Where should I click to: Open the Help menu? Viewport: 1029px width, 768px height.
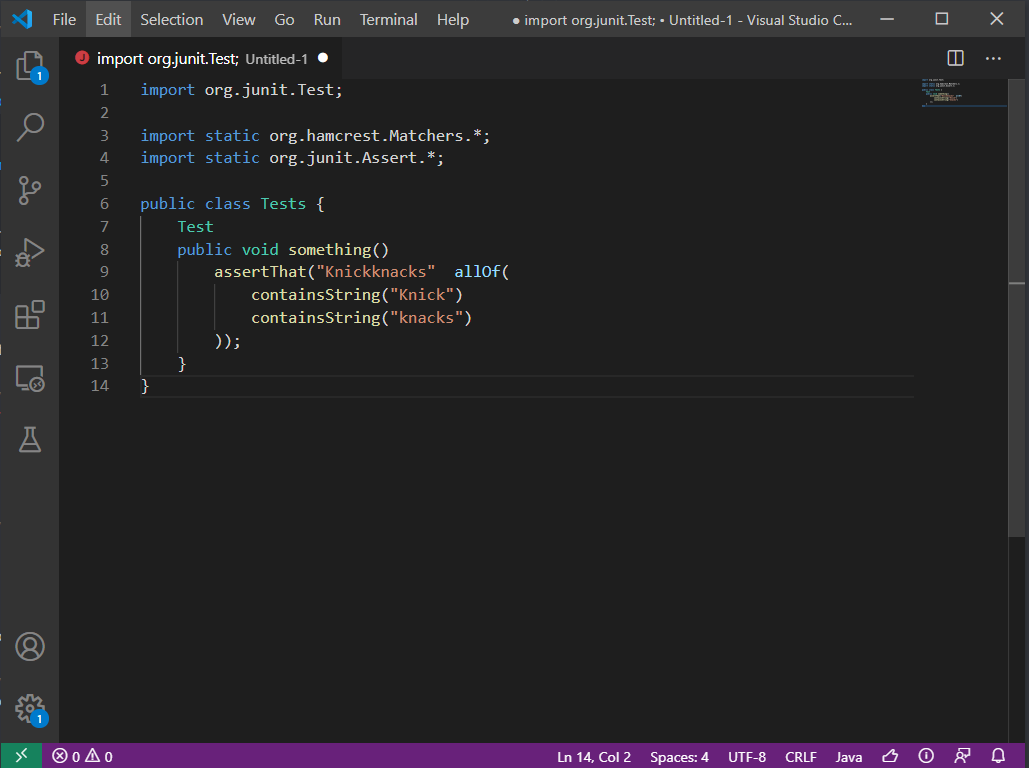tap(453, 20)
